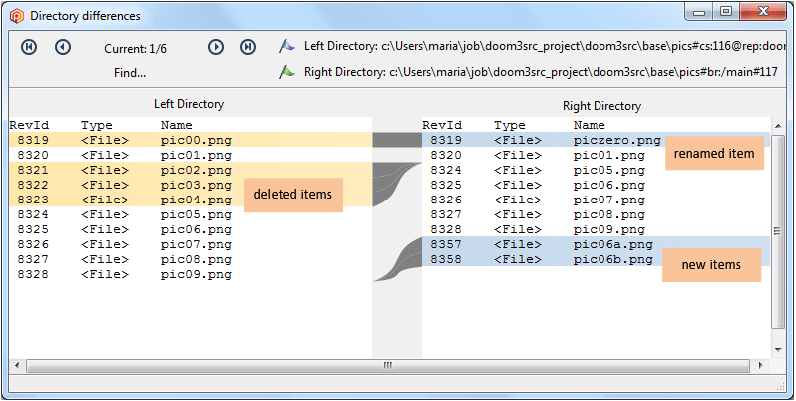This screenshot has width=796, height=401.
Task: Click vertical scrollbar down arrow
Action: click(778, 350)
